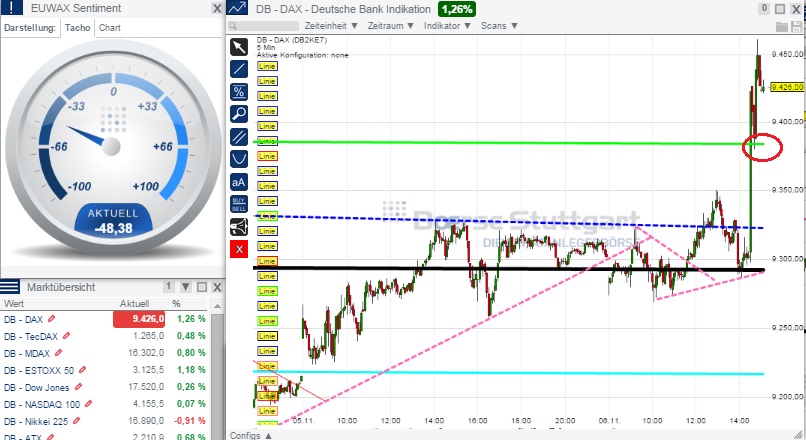Close the Marktübersicht panel

(x=217, y=287)
